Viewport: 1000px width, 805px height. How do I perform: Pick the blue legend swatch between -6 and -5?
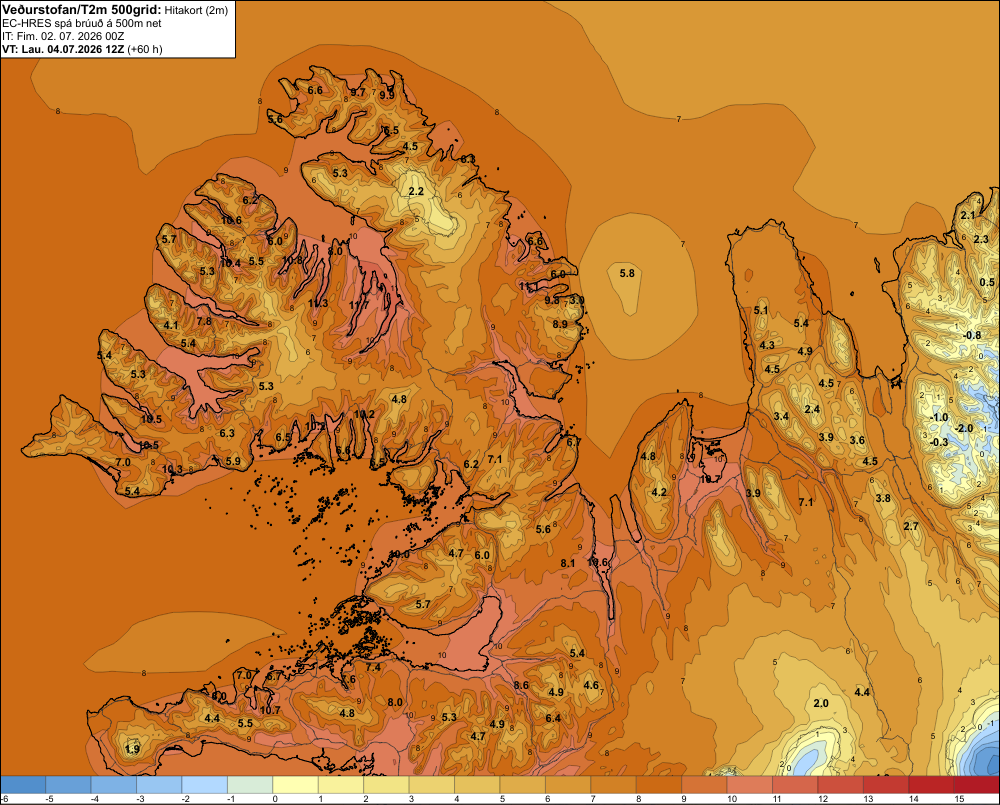pyautogui.click(x=23, y=785)
